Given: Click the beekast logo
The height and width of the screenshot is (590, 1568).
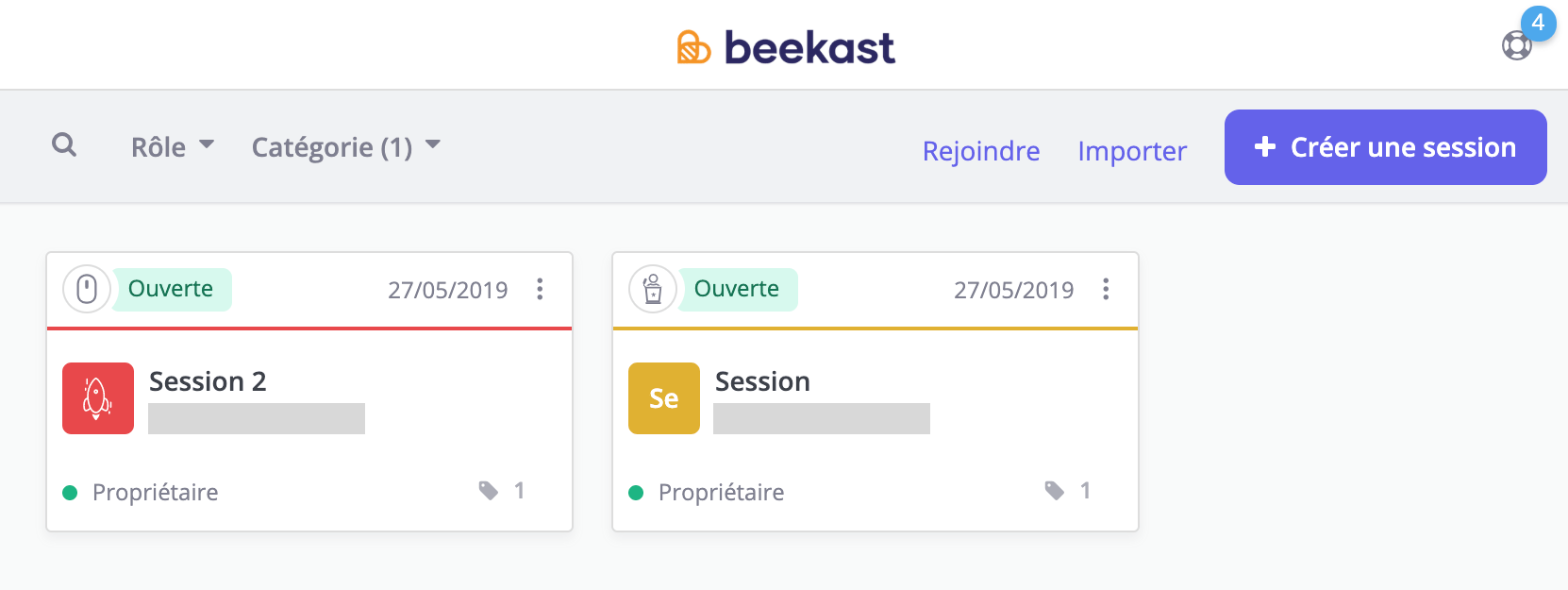Looking at the screenshot, I should [x=786, y=47].
